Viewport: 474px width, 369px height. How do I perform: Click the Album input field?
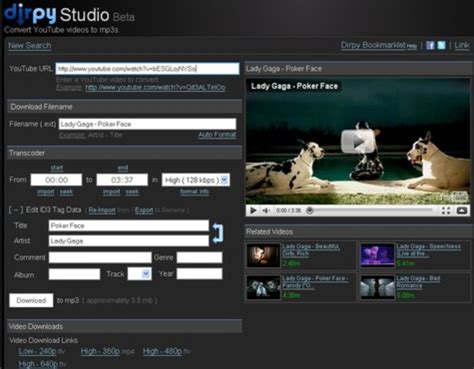(x=74, y=274)
